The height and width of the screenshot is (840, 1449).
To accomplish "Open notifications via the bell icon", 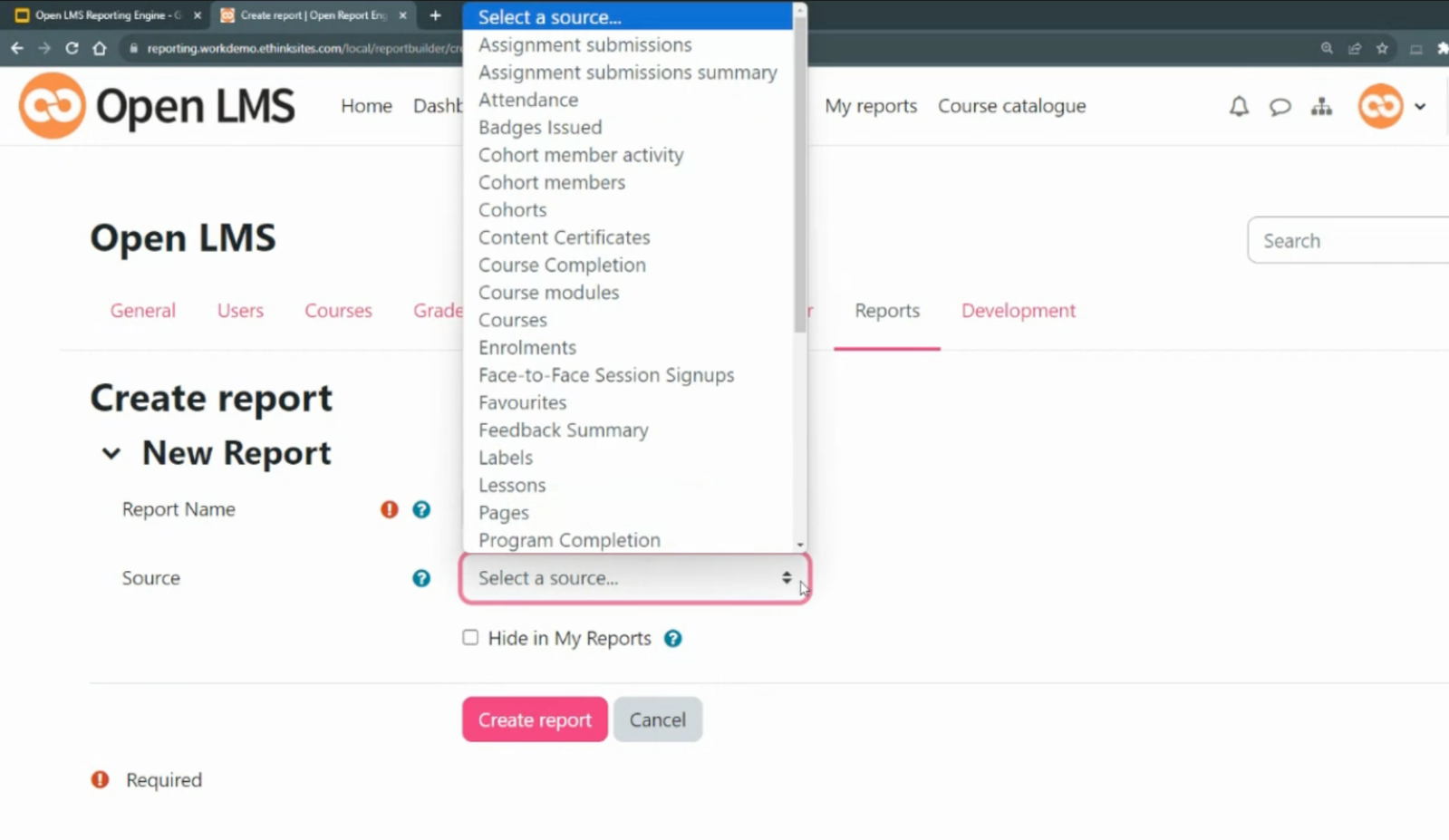I will pyautogui.click(x=1238, y=106).
